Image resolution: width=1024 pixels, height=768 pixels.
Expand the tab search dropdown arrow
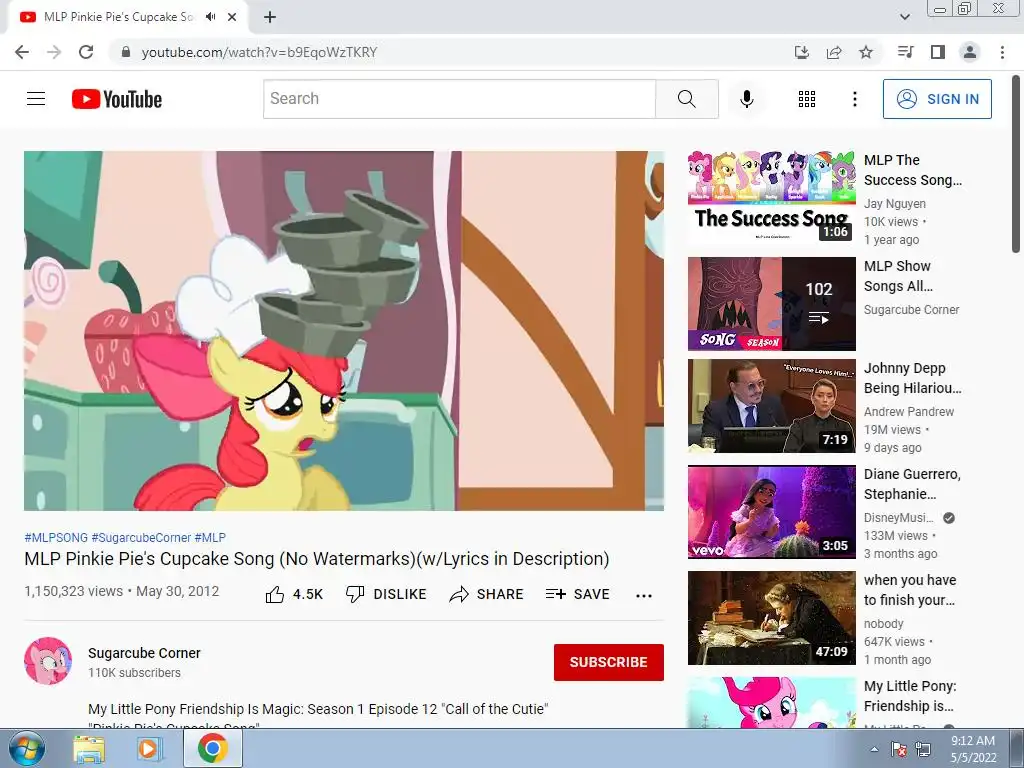[x=904, y=17]
